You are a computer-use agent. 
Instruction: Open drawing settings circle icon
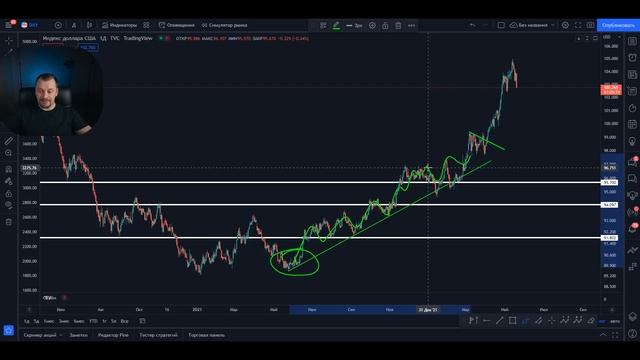tap(372, 25)
